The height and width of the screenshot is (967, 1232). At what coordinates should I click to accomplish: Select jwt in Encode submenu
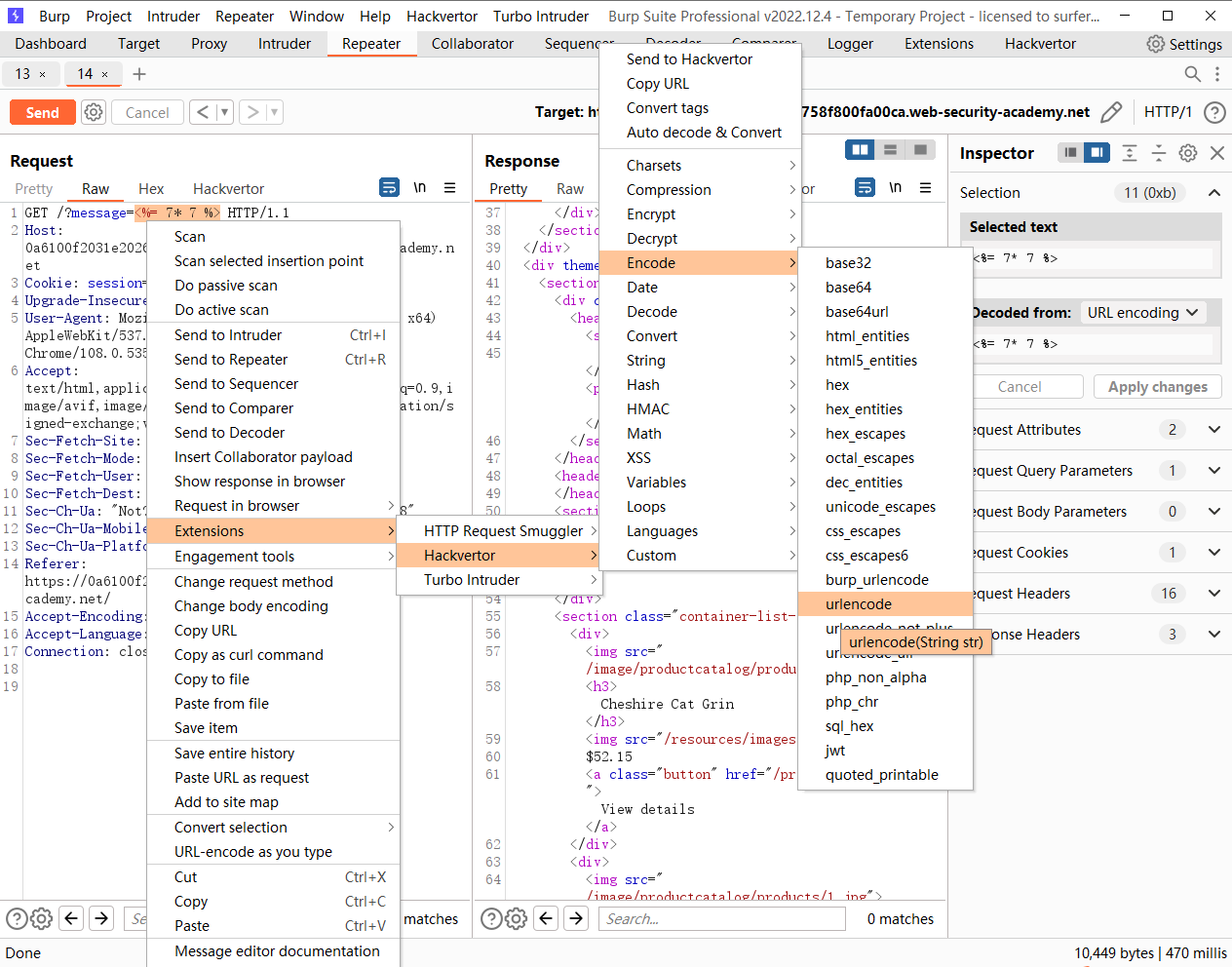click(x=885, y=751)
